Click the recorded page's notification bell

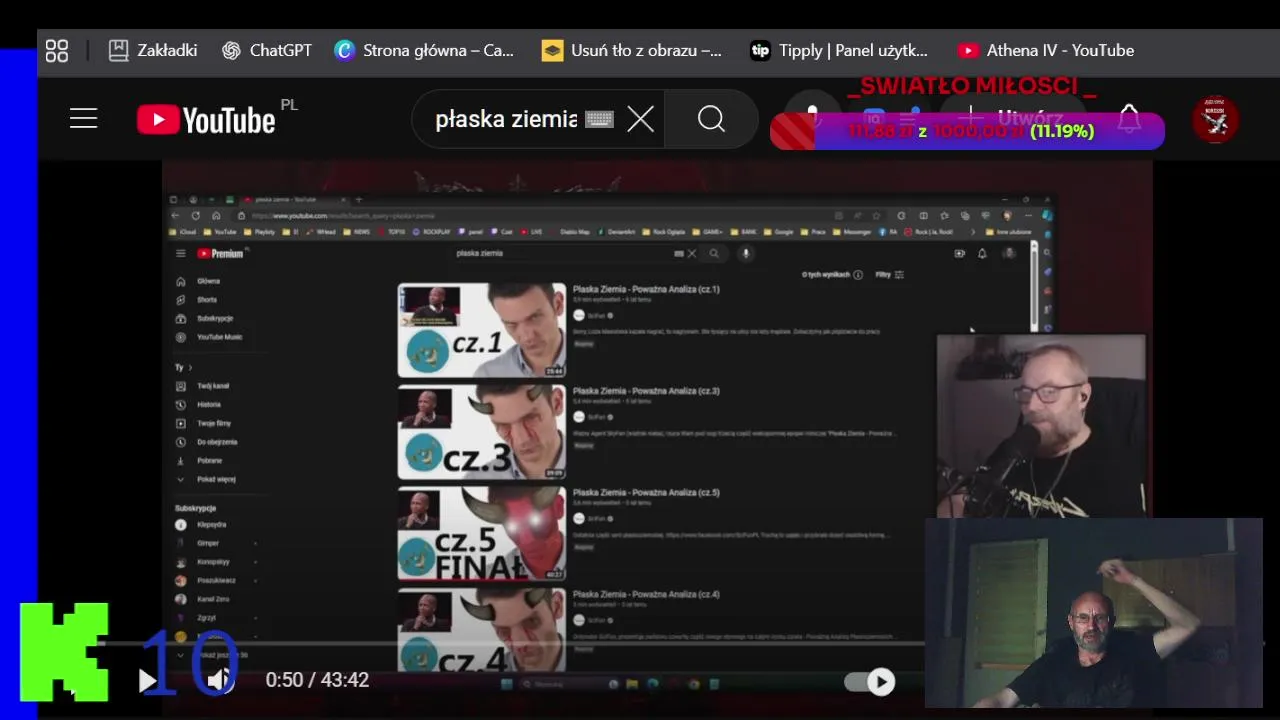pyautogui.click(x=982, y=254)
